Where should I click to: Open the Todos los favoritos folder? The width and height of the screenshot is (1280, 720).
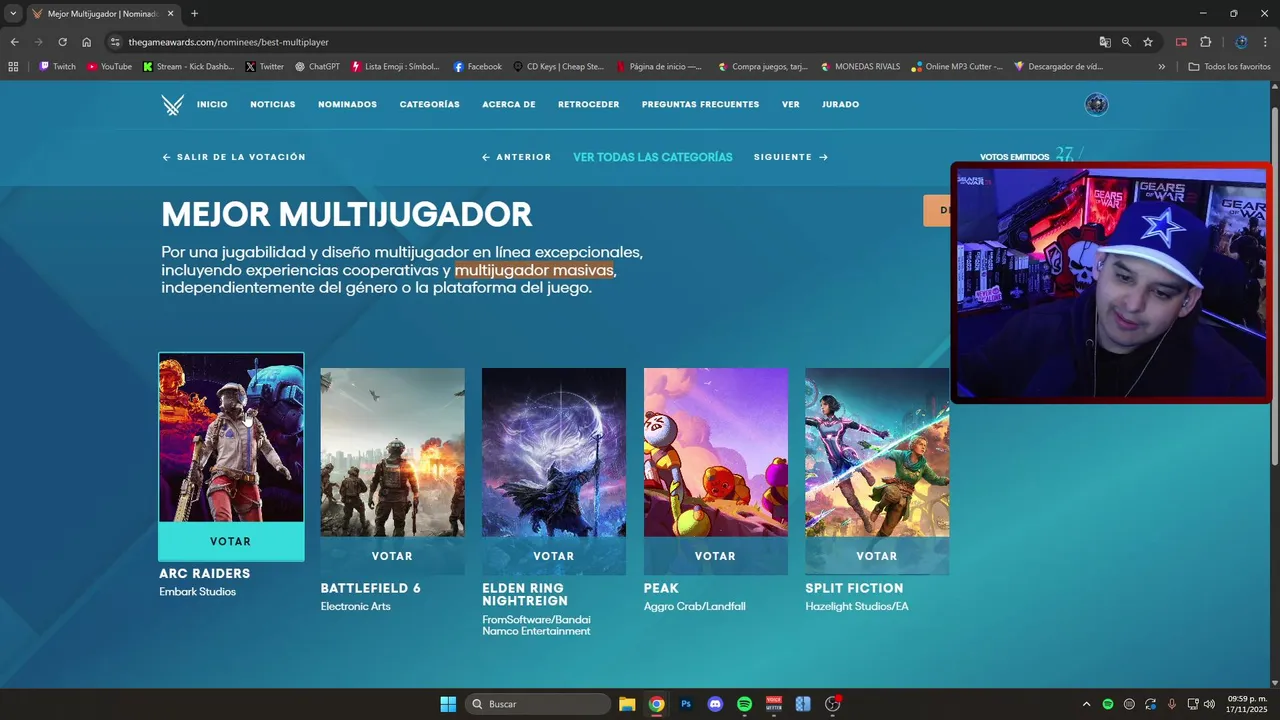(x=1229, y=67)
